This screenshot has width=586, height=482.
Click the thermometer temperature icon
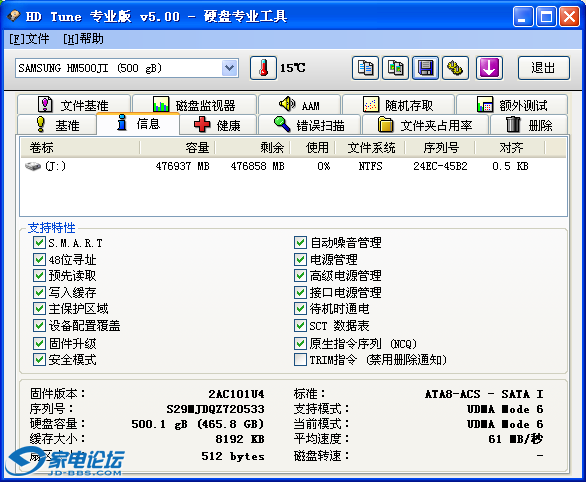coord(263,68)
